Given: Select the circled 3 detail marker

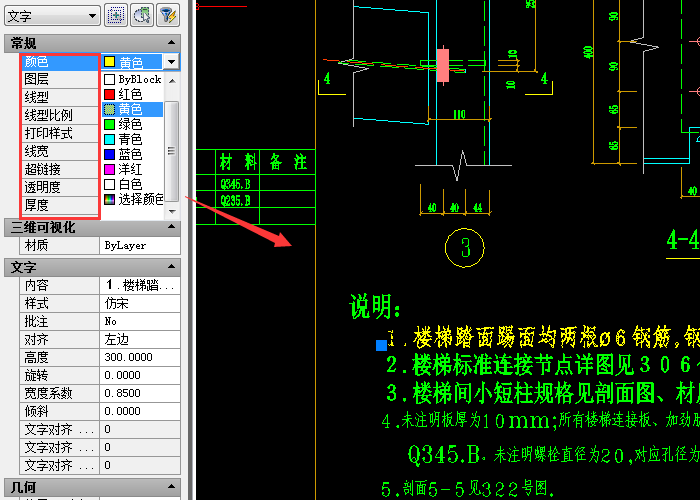Looking at the screenshot, I should (465, 248).
